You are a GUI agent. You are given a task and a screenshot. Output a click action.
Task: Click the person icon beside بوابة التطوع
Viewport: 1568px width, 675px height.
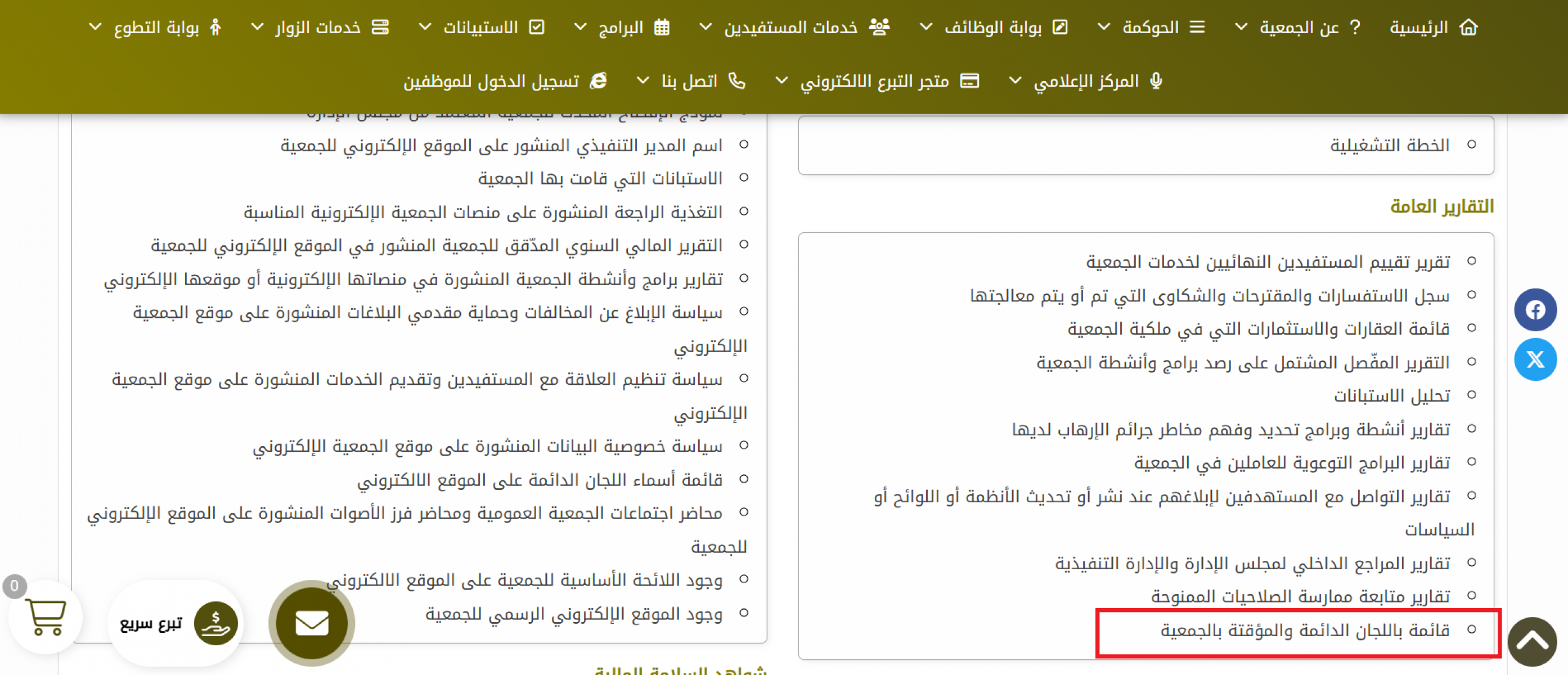click(215, 28)
